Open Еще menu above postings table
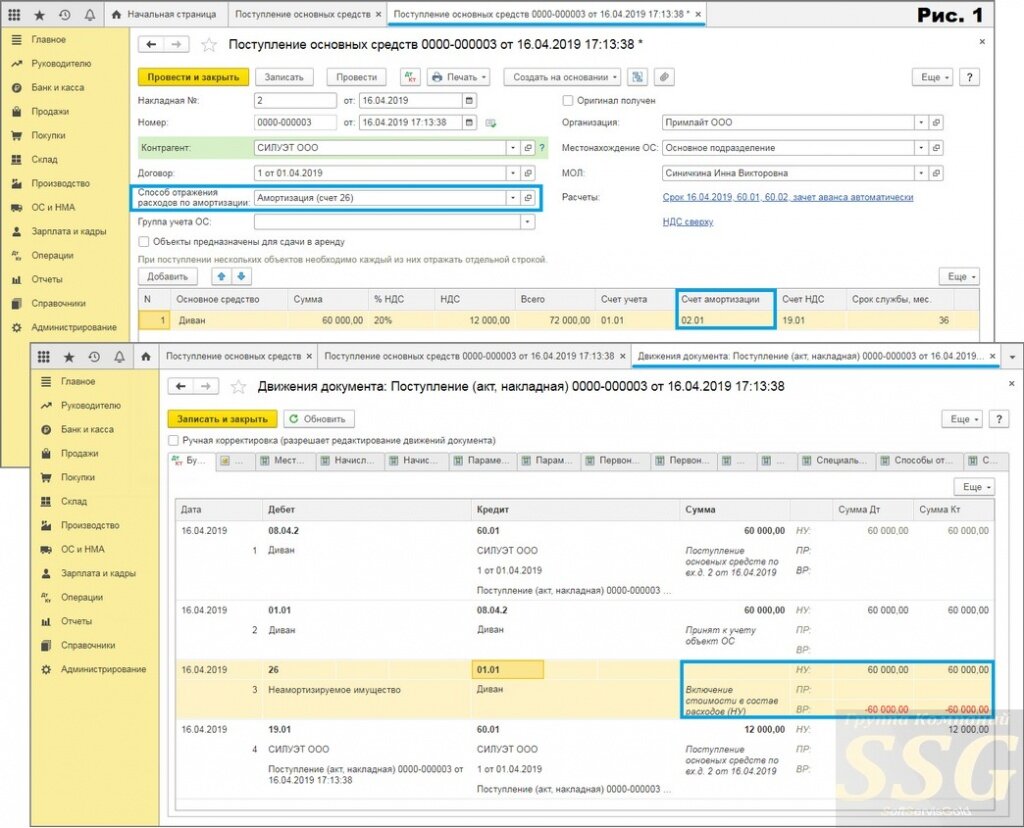Viewport: 1024px width, 828px height. tap(976, 487)
